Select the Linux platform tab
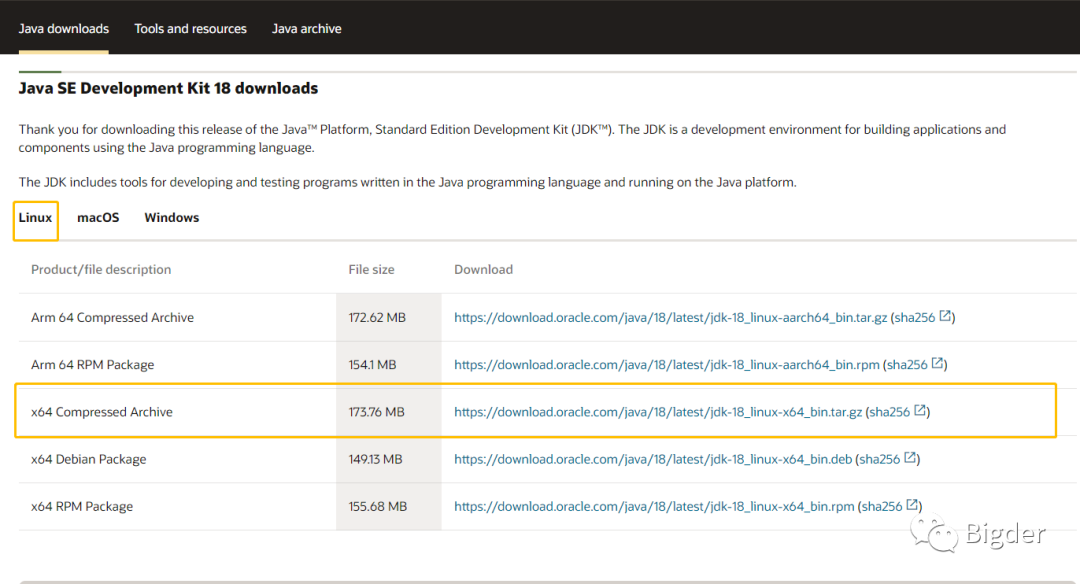The image size is (1080, 584). pyautogui.click(x=35, y=218)
